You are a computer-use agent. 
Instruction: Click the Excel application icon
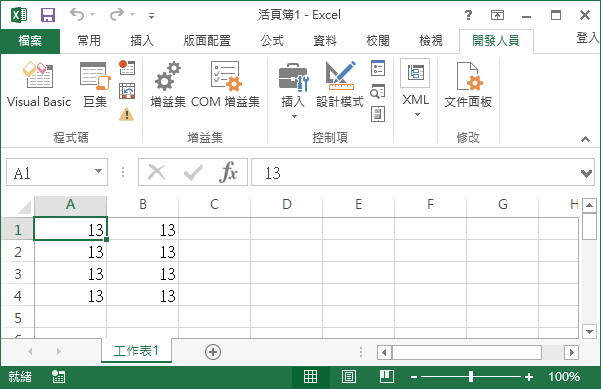pos(19,15)
